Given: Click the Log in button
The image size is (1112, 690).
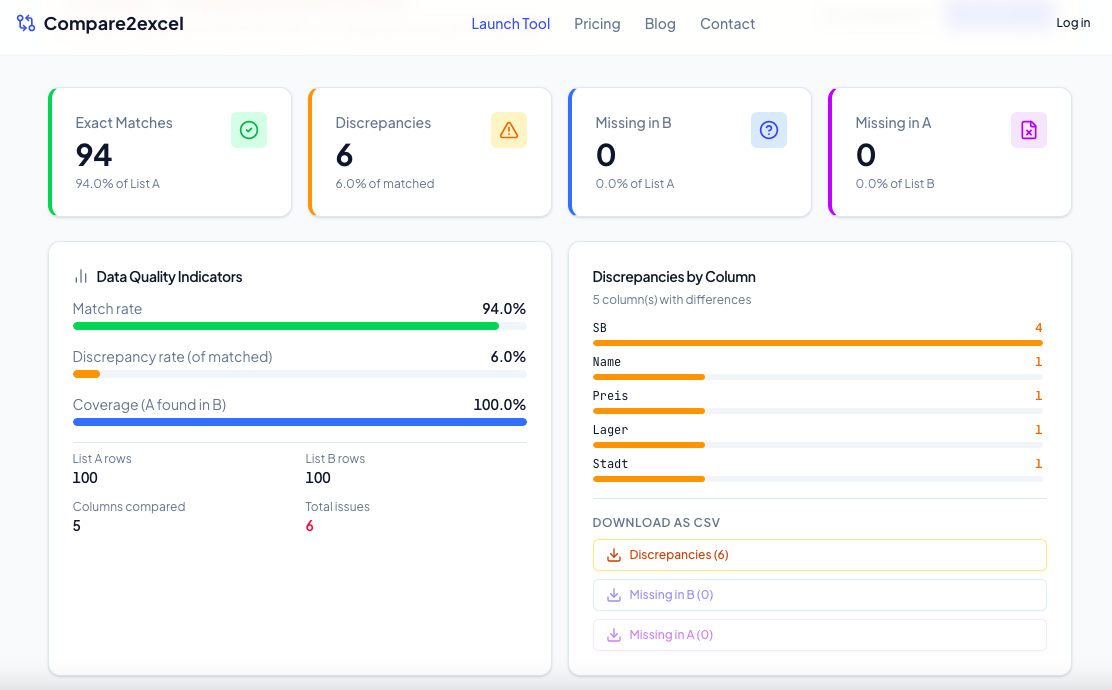Looking at the screenshot, I should (1073, 23).
